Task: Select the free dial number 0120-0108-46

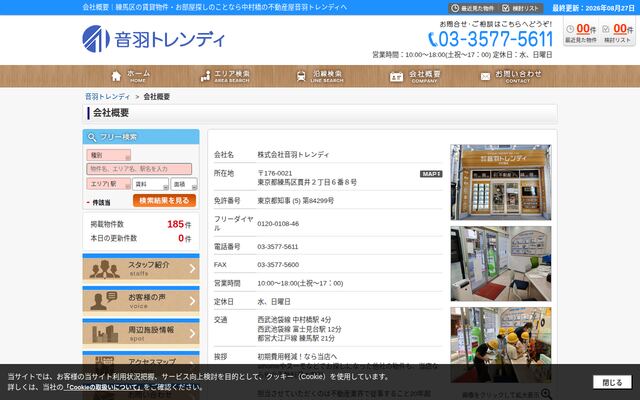Action: 278,224
